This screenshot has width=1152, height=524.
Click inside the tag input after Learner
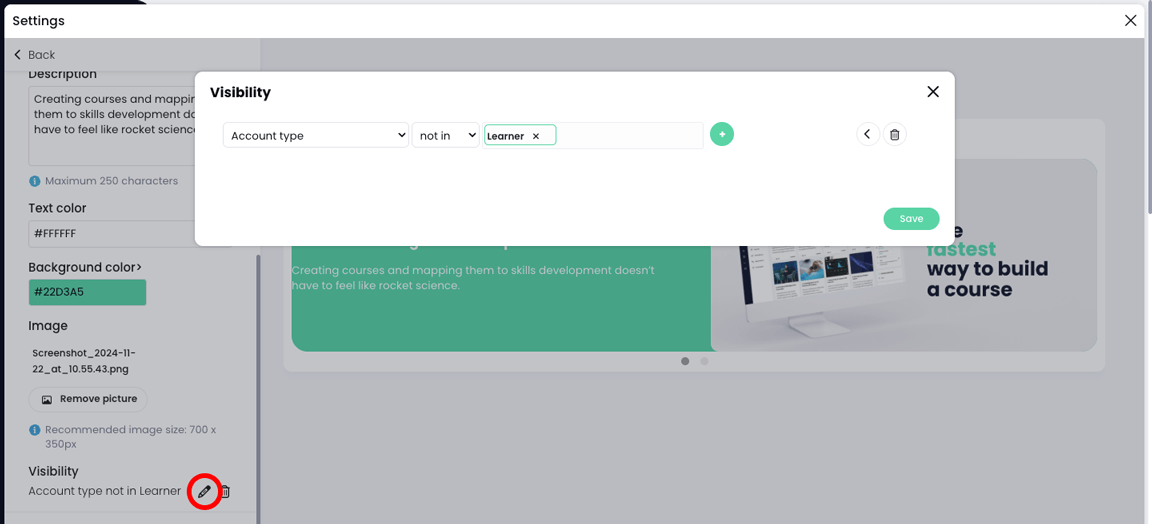click(x=629, y=136)
